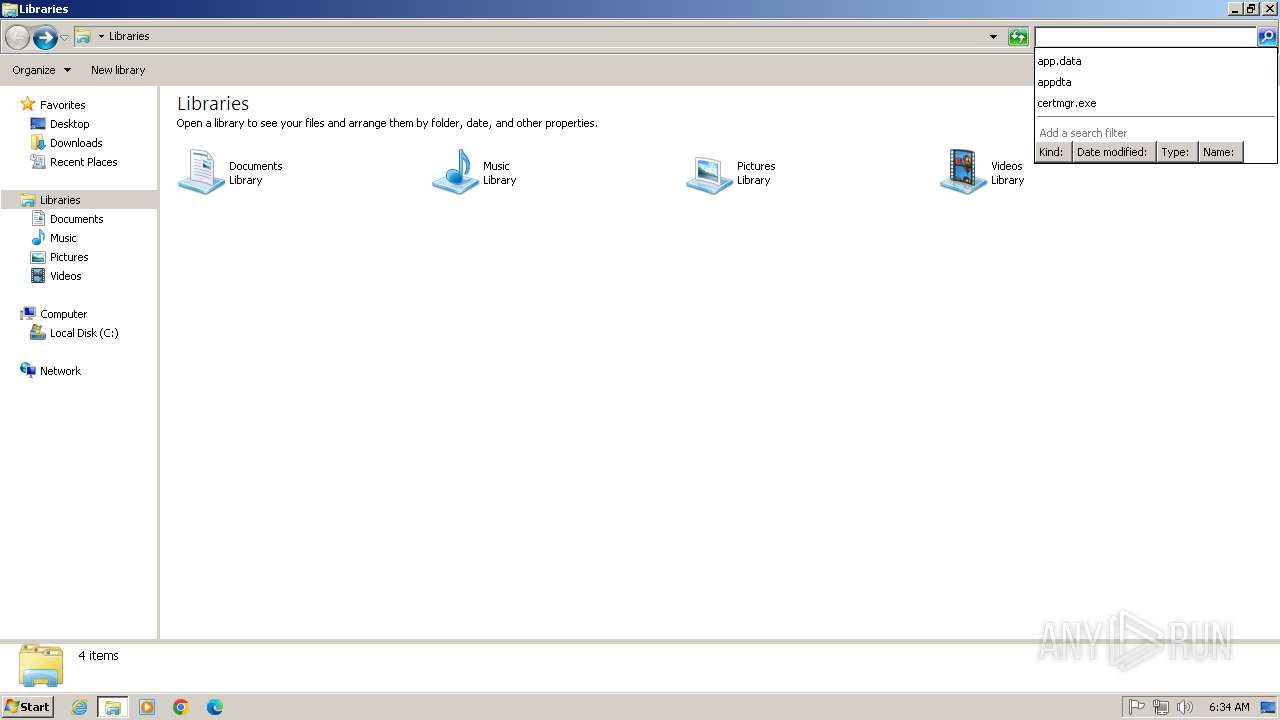Select the Documents Library icon
Screen dimensions: 1280x720
(201, 172)
